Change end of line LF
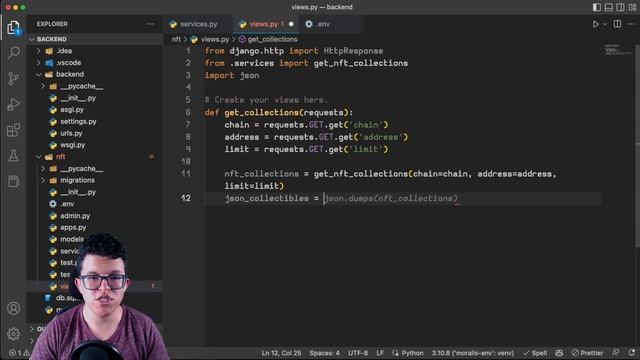640x360 pixels. (380, 353)
